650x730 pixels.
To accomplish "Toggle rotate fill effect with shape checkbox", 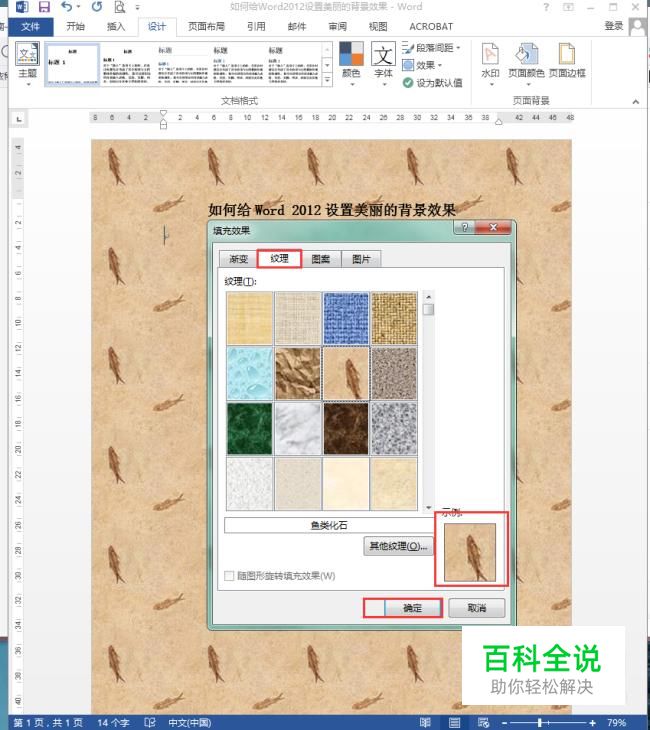I will tap(229, 576).
